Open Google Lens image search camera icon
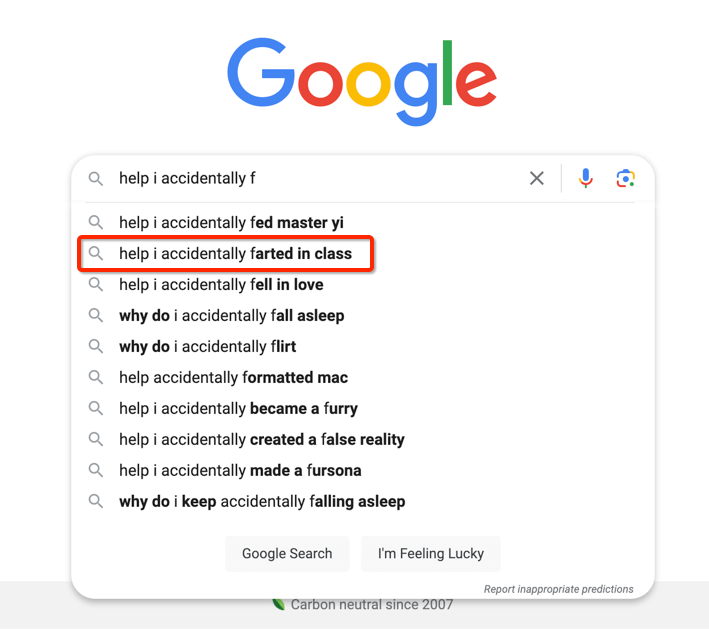Image resolution: width=709 pixels, height=629 pixels. pos(625,178)
